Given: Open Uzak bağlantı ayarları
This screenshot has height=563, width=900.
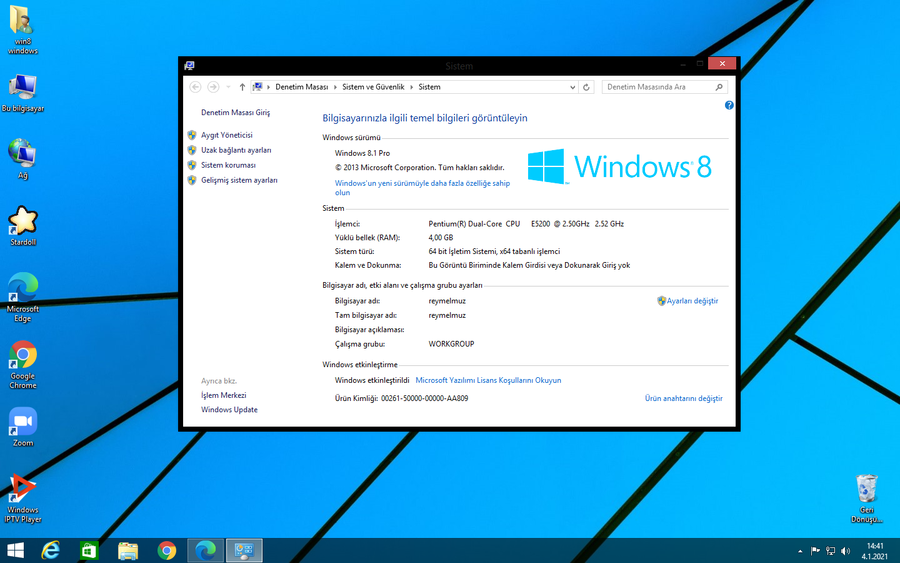Looking at the screenshot, I should point(236,150).
